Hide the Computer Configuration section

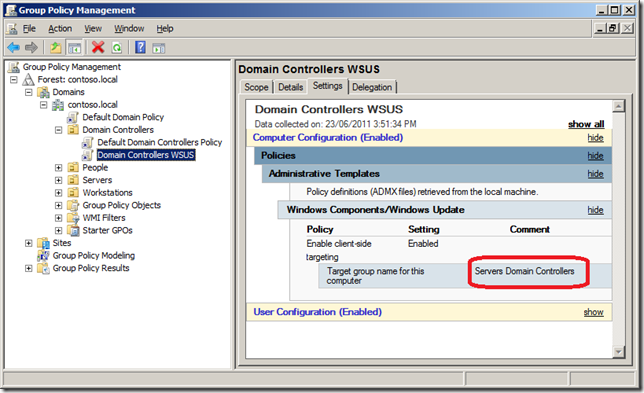pos(596,138)
